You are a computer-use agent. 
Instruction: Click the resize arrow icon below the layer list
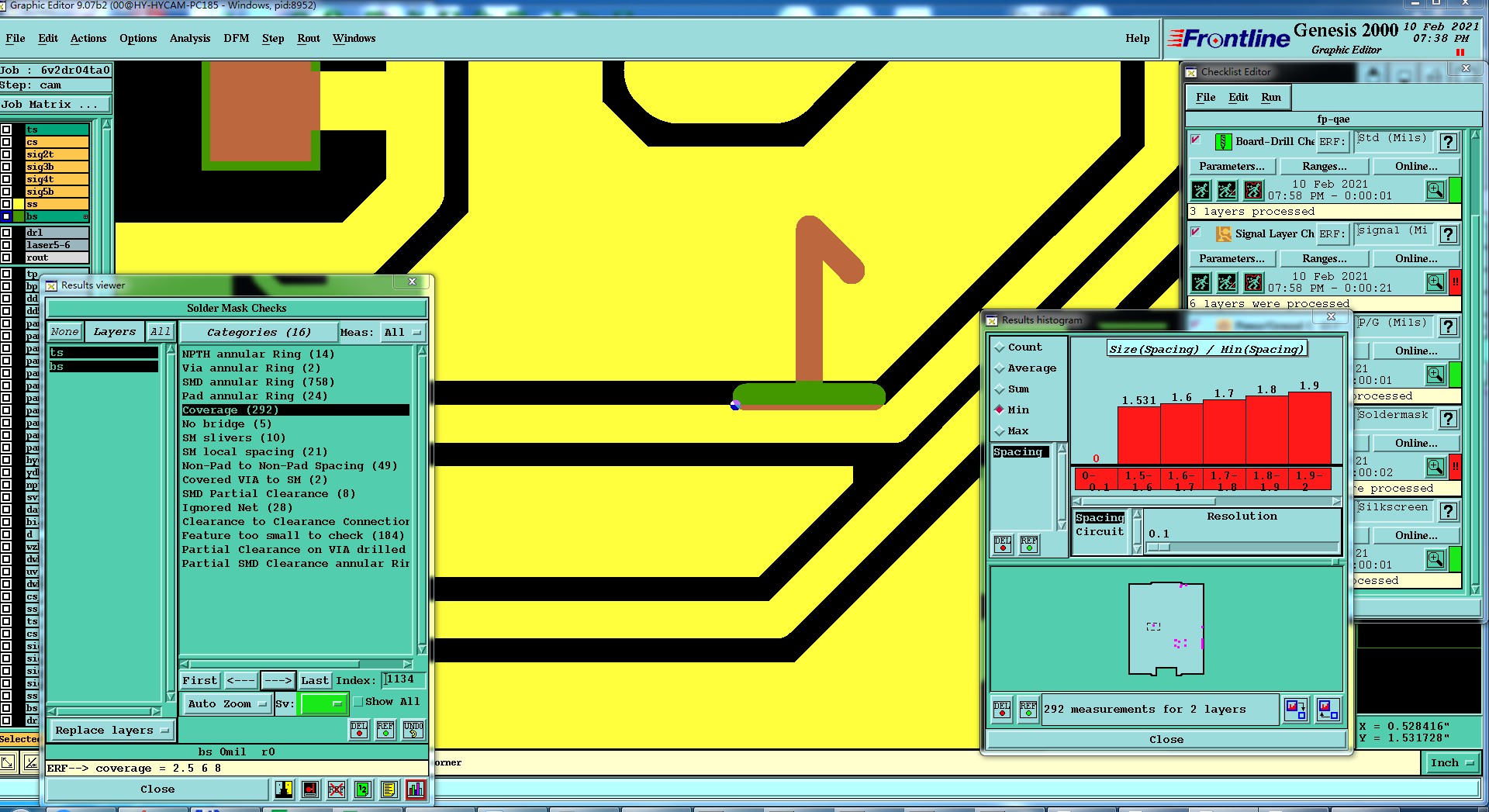pos(7,763)
